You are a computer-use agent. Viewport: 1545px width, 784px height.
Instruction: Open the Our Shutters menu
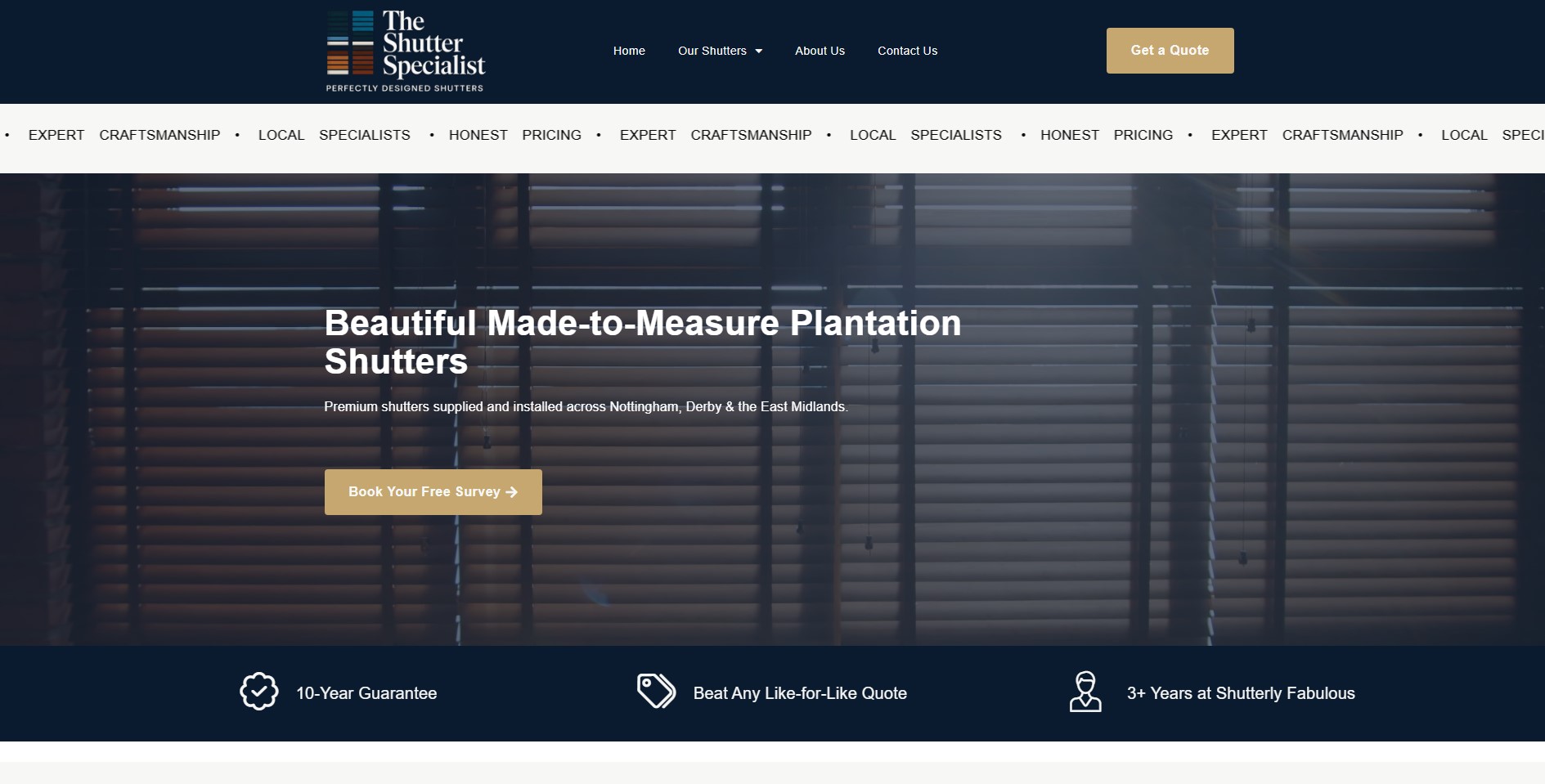[712, 51]
